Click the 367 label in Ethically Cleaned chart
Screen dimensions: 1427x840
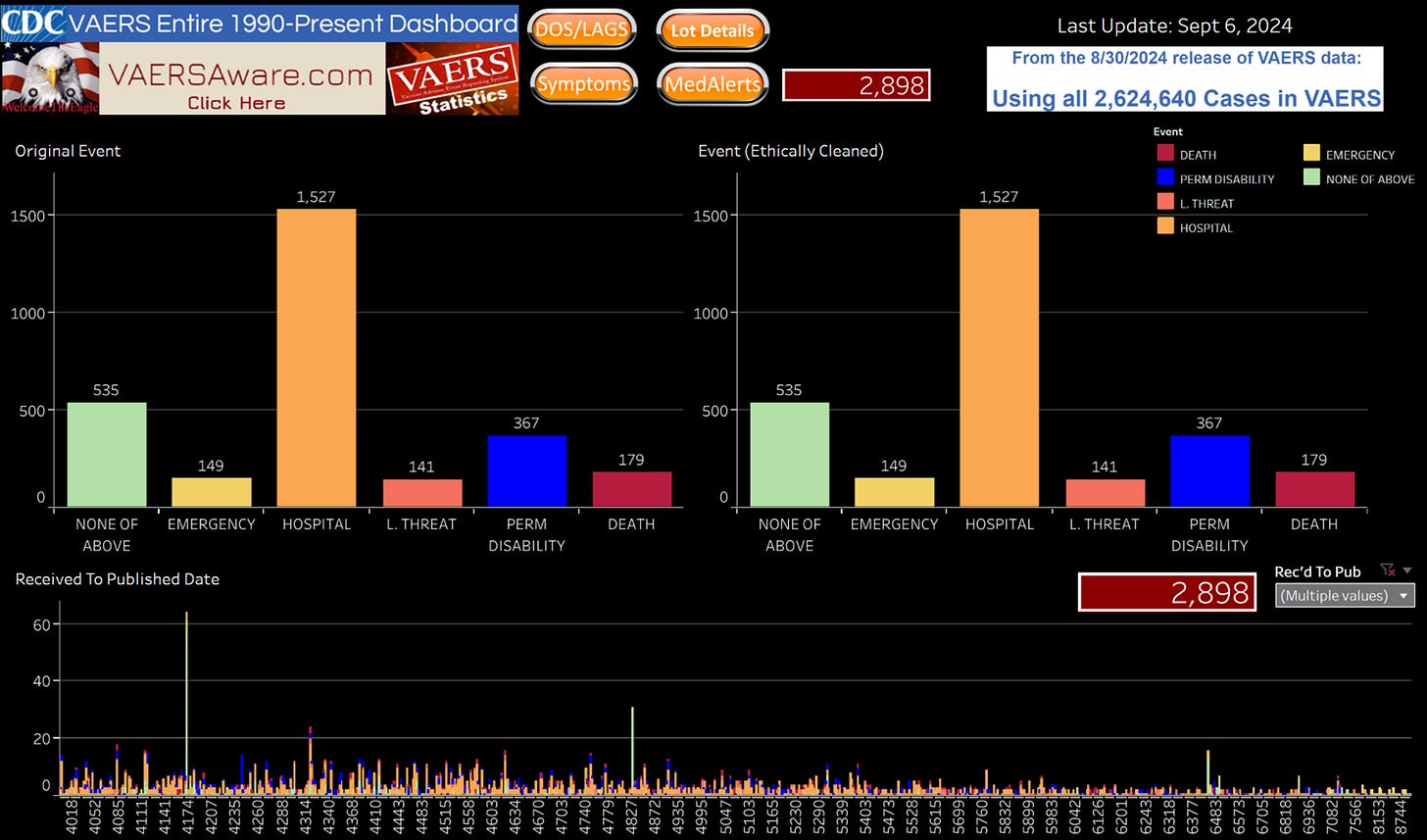pos(1209,423)
